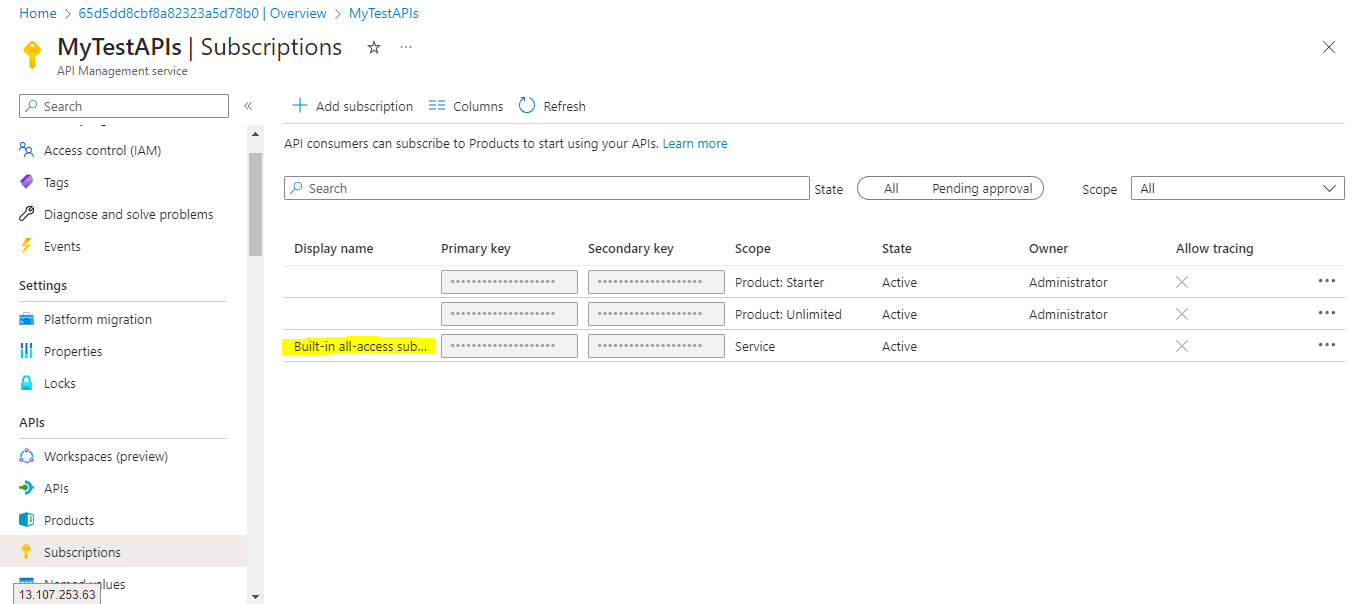Click the APIs arrow icon in sidebar
Screen dimensions: 1361x604
point(27,488)
